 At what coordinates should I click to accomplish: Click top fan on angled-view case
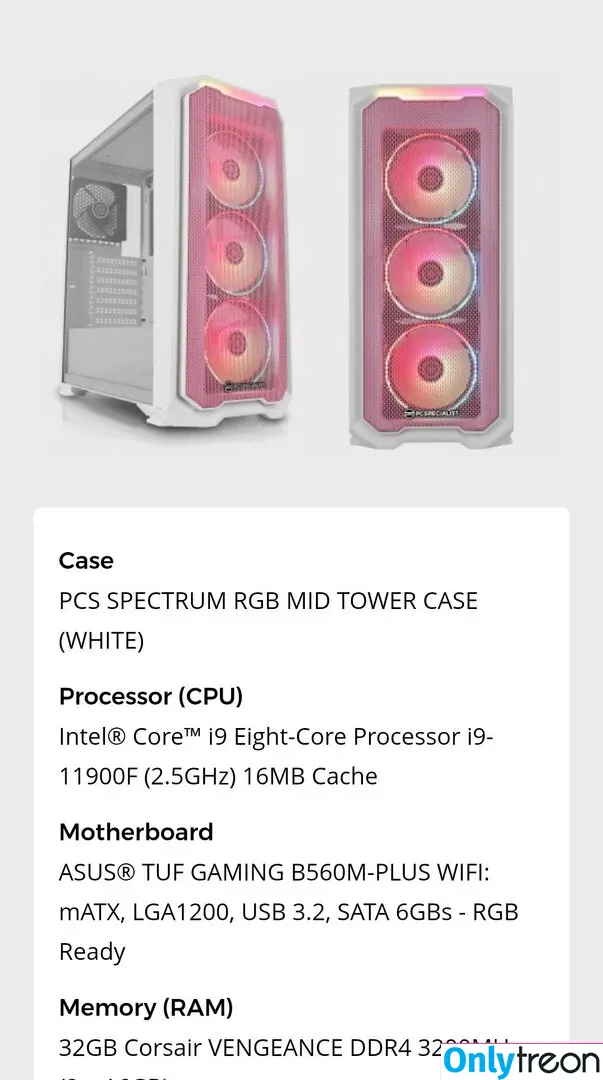click(235, 167)
